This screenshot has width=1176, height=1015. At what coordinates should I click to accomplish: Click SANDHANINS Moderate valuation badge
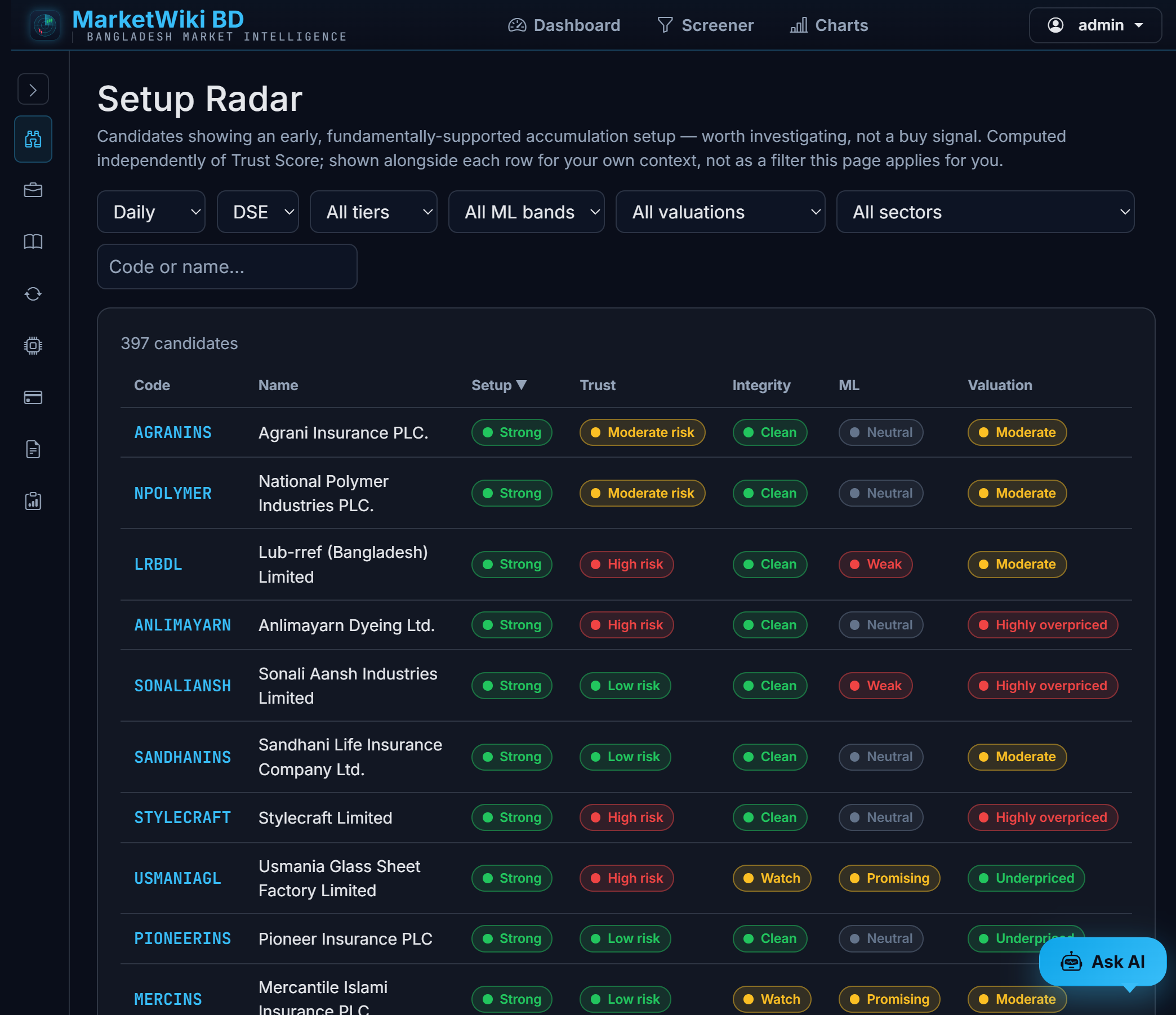pyautogui.click(x=1017, y=757)
